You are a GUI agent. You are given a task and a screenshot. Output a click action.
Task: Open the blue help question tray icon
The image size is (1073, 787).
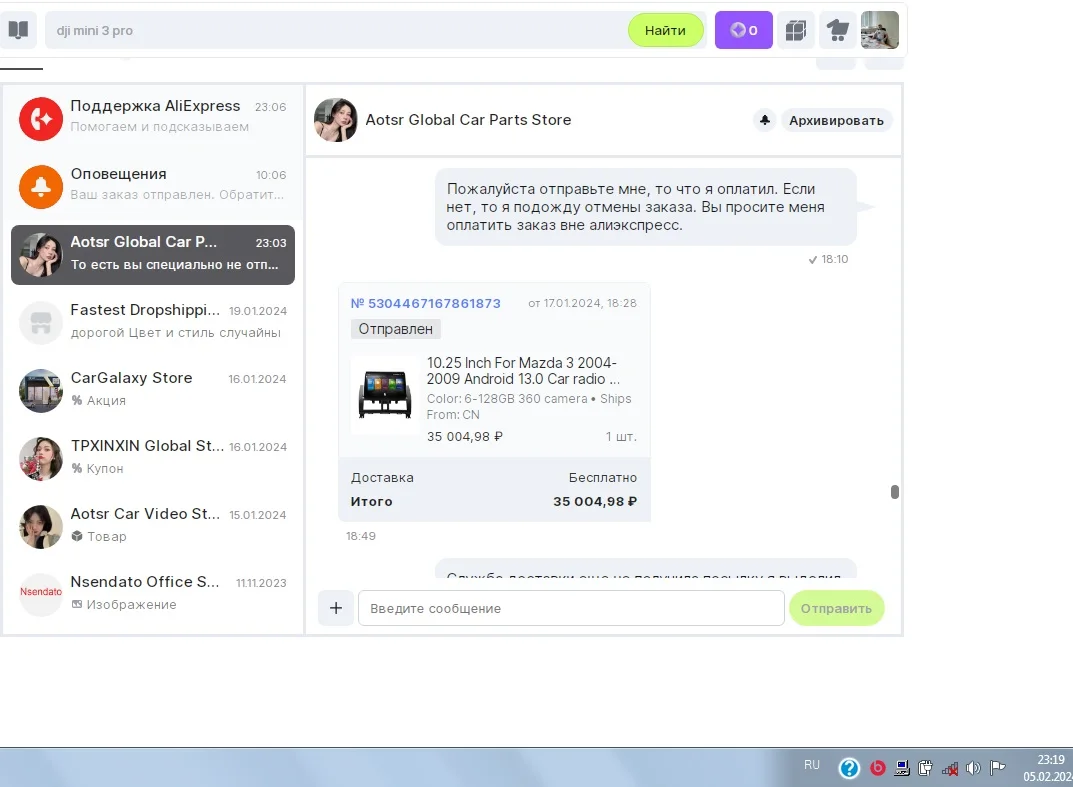coord(849,768)
